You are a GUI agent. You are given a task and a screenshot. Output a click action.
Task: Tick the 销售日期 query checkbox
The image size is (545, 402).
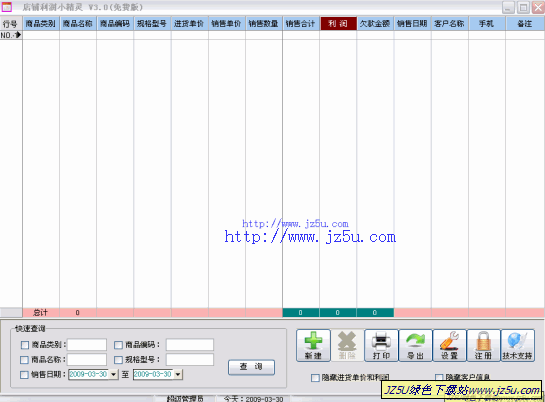(25, 375)
